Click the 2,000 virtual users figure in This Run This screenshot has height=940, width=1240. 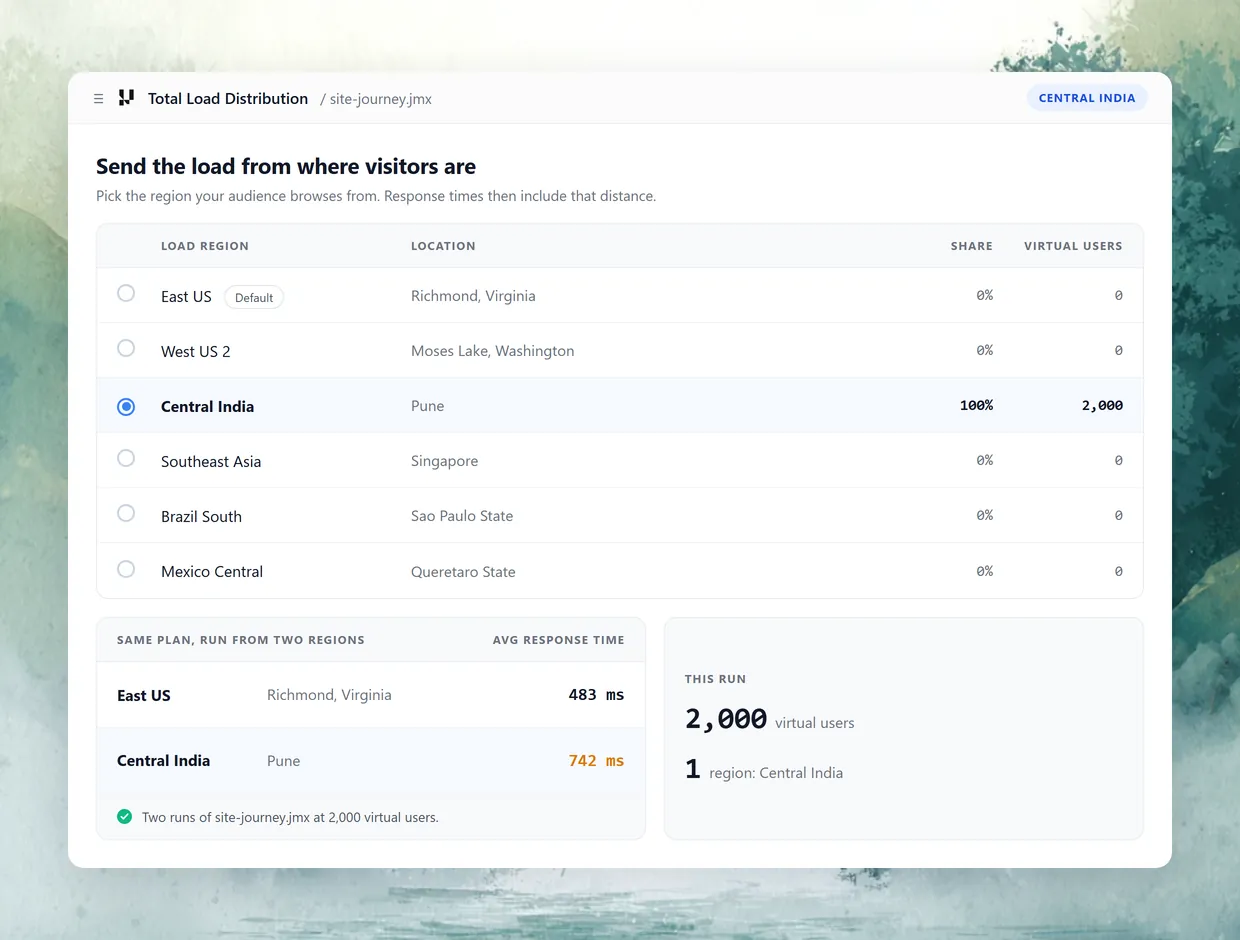click(726, 719)
